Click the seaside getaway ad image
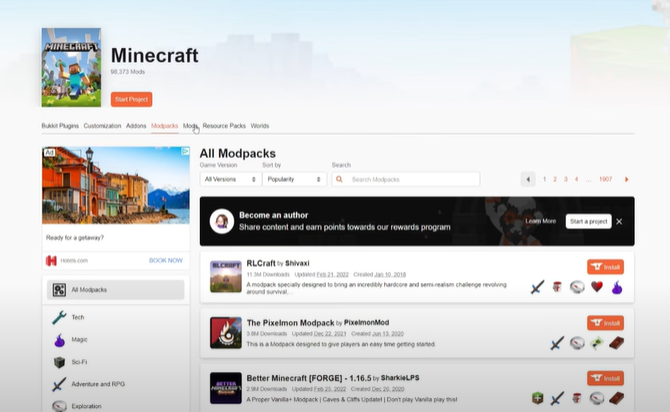This screenshot has height=412, width=670. pos(116,185)
